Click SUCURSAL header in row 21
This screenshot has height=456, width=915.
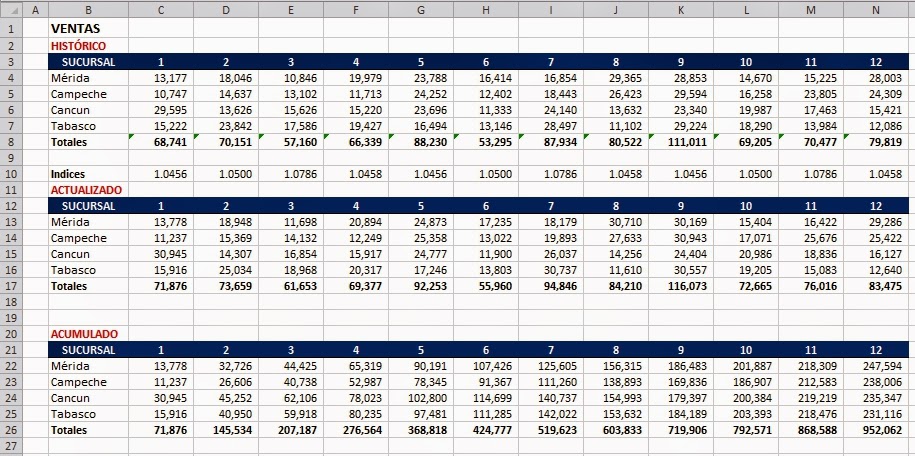point(88,350)
